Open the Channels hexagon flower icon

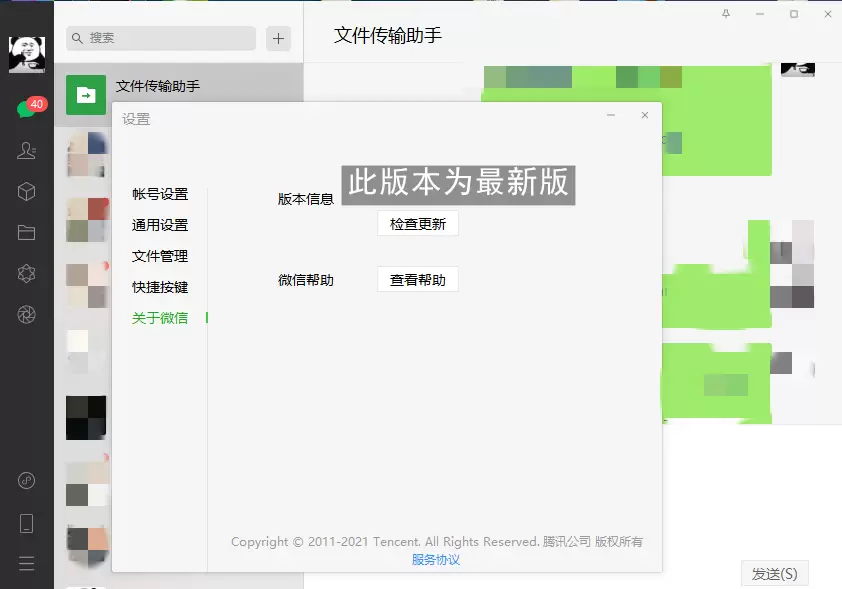[26, 273]
